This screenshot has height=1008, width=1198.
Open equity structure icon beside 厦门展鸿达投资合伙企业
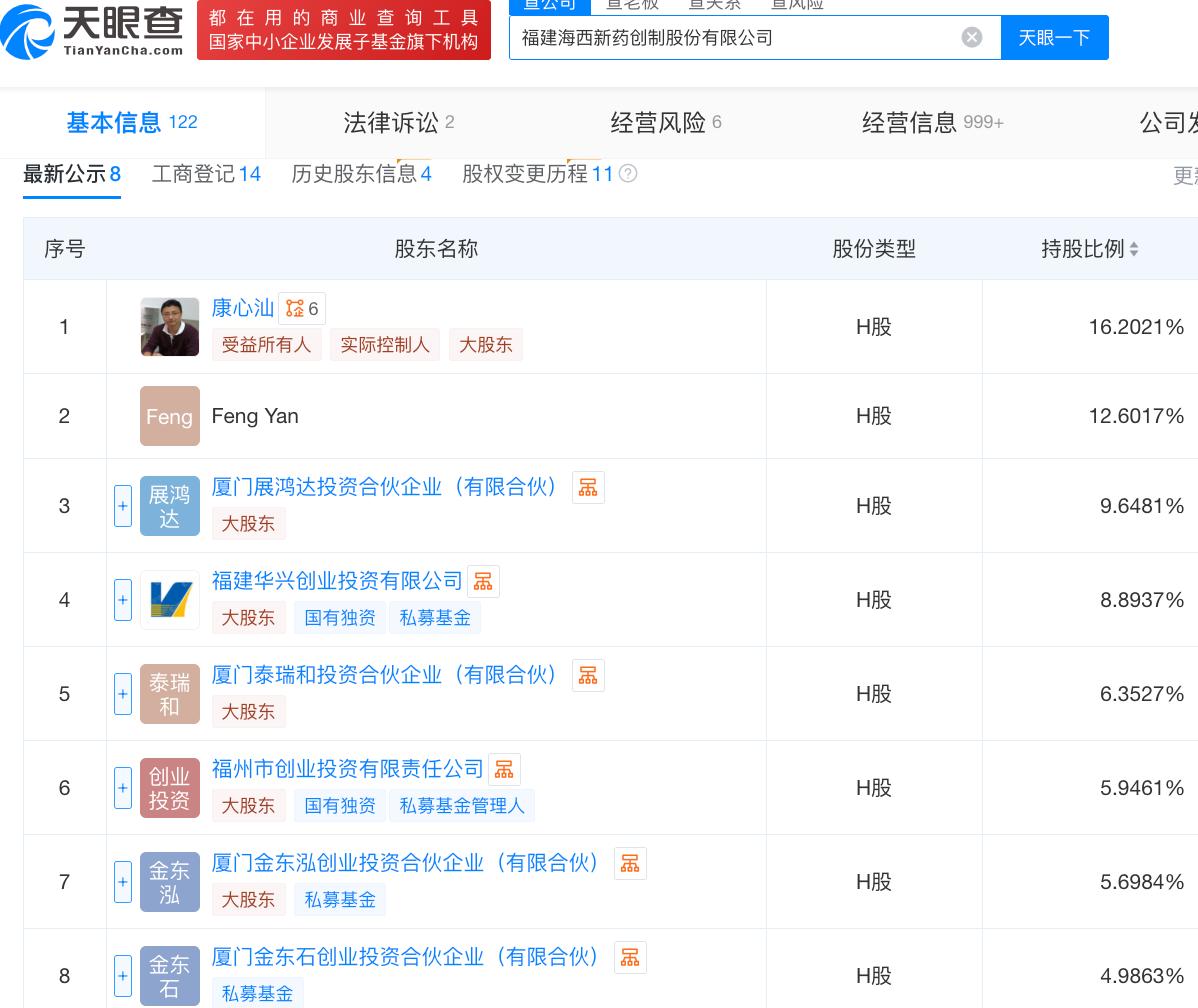click(x=588, y=488)
